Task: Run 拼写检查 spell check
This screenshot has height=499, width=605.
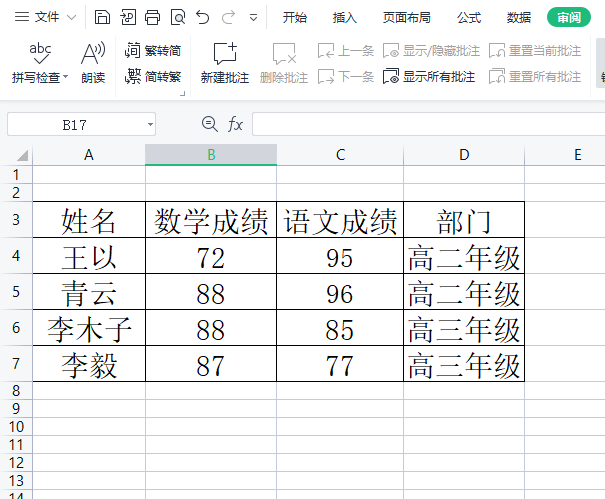Action: [x=39, y=64]
